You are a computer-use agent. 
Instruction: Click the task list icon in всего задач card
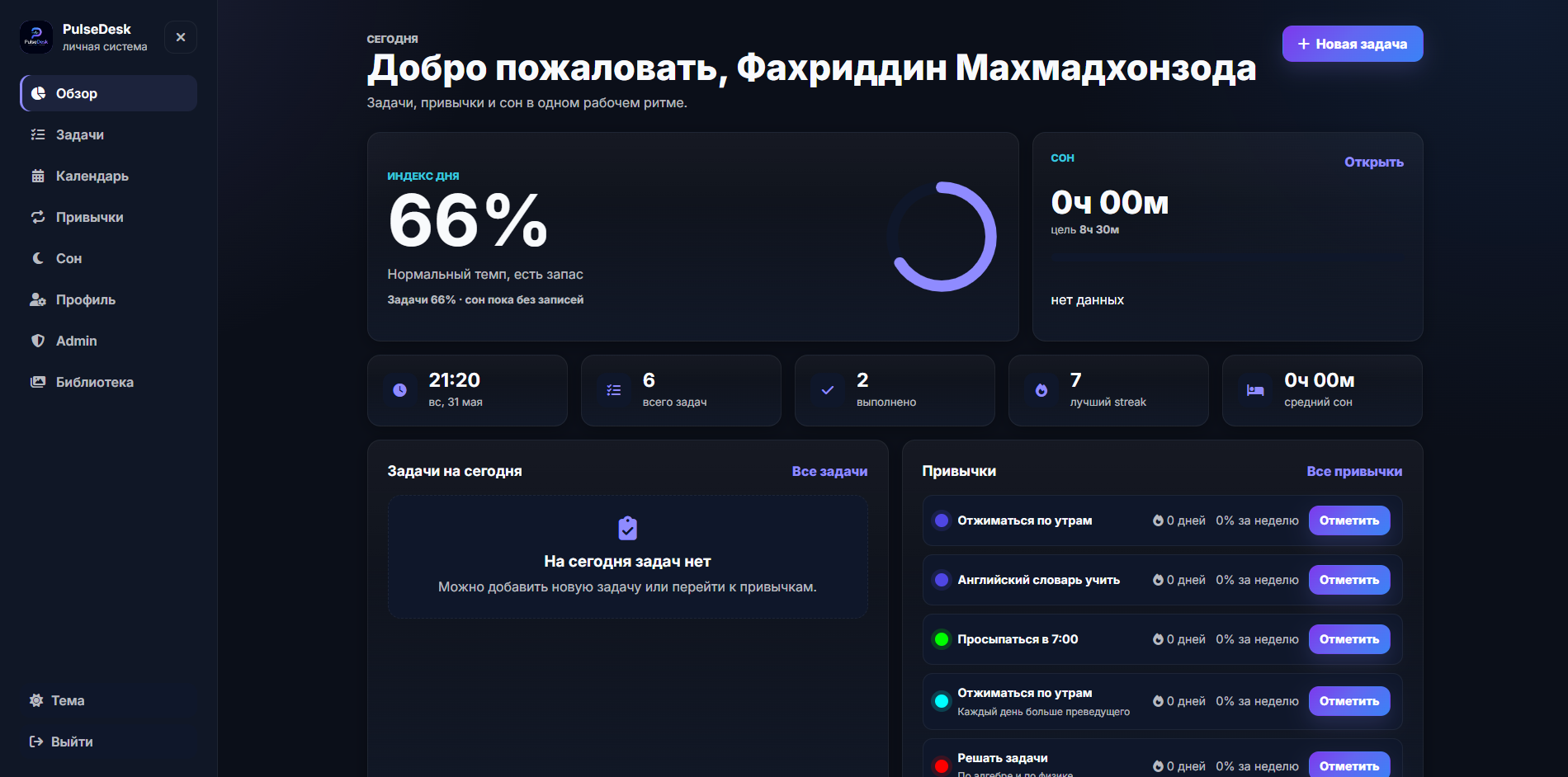[613, 390]
